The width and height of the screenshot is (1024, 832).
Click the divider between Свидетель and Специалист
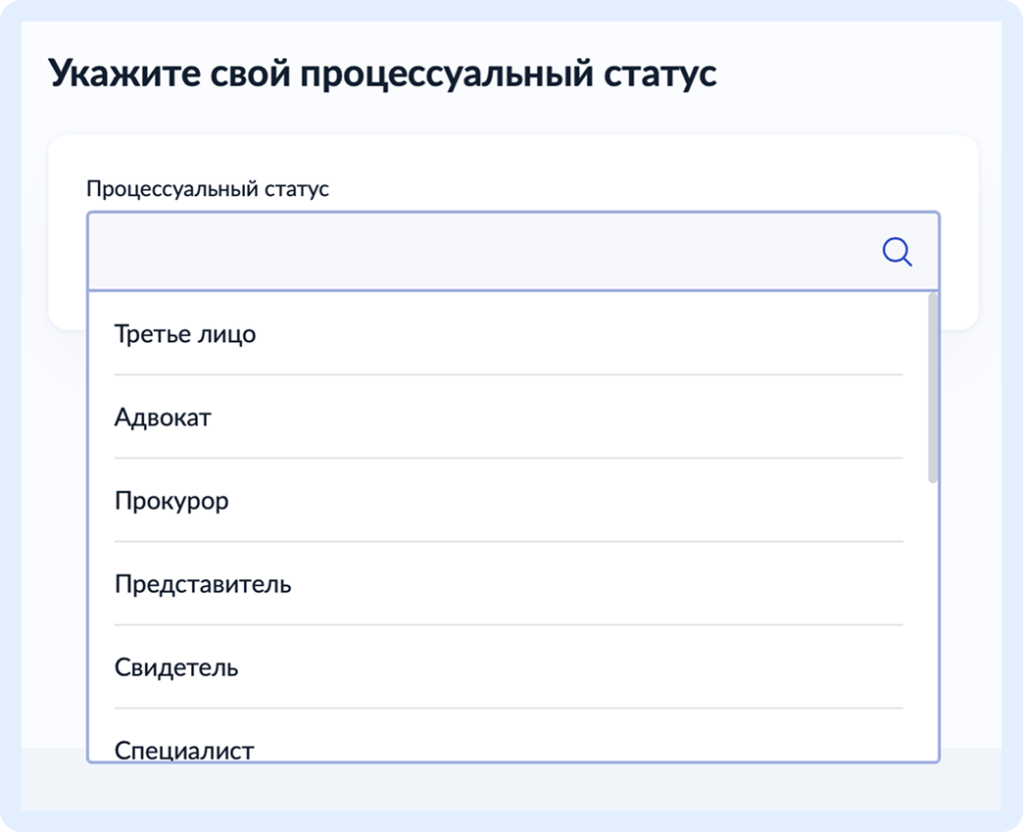tap(508, 708)
